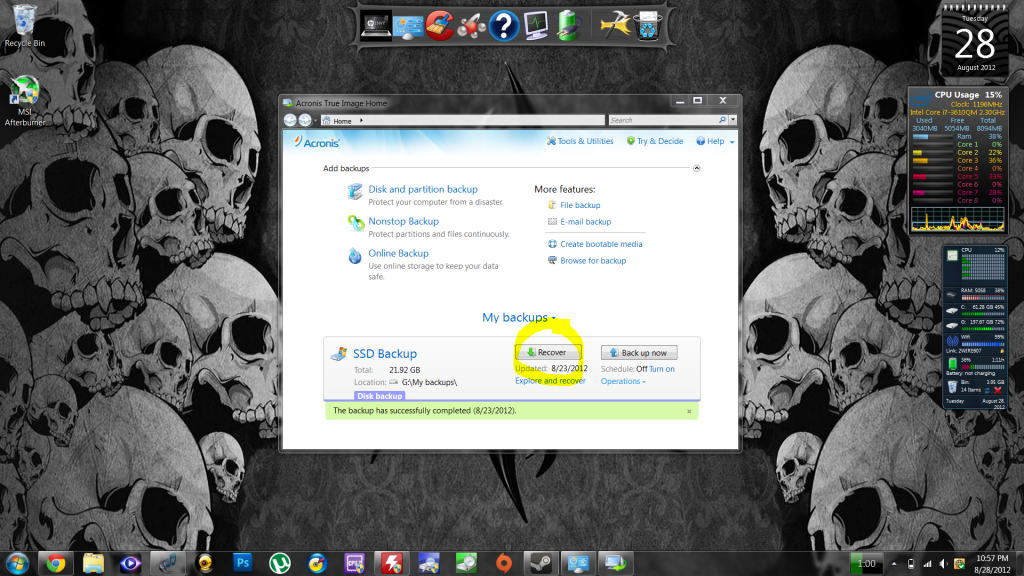Click Disk and partition backup link
The width and height of the screenshot is (1024, 576).
pyautogui.click(x=423, y=189)
